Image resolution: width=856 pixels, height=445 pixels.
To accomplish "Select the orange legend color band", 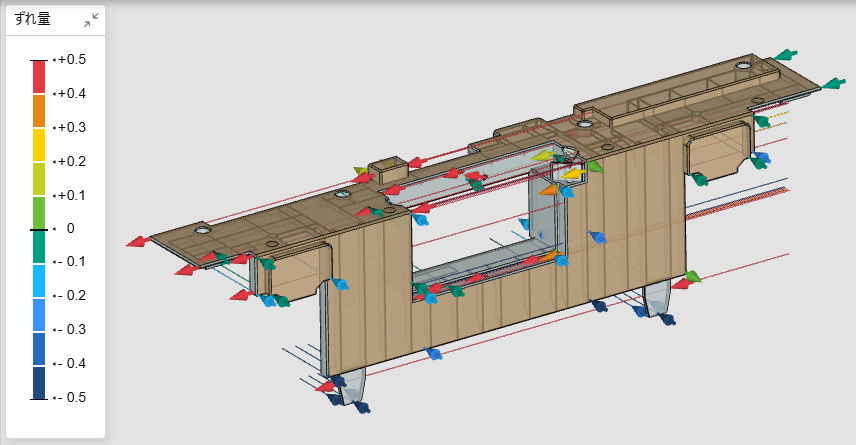I will pyautogui.click(x=38, y=111).
